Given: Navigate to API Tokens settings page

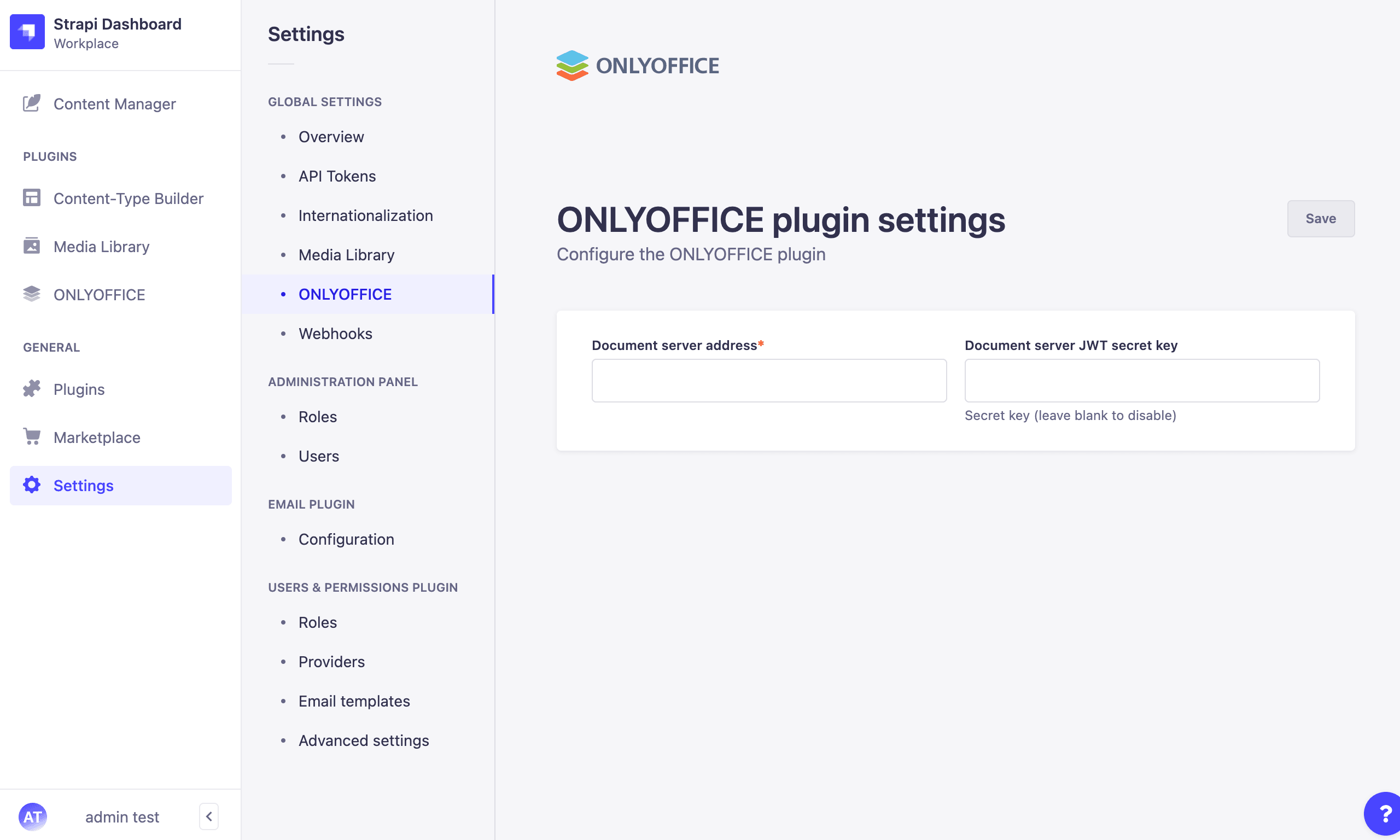Looking at the screenshot, I should (x=337, y=176).
